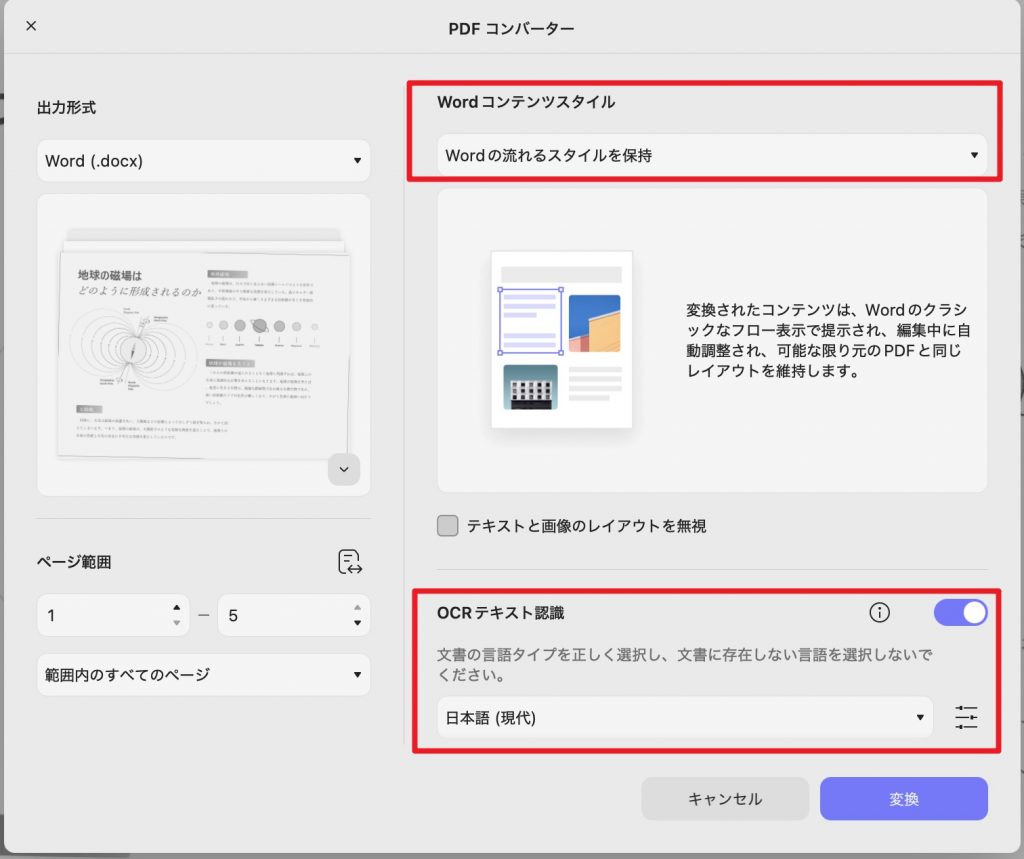The height and width of the screenshot is (859, 1024).
Task: Open the 出力形式 Word (.docx) dropdown
Action: 204,161
